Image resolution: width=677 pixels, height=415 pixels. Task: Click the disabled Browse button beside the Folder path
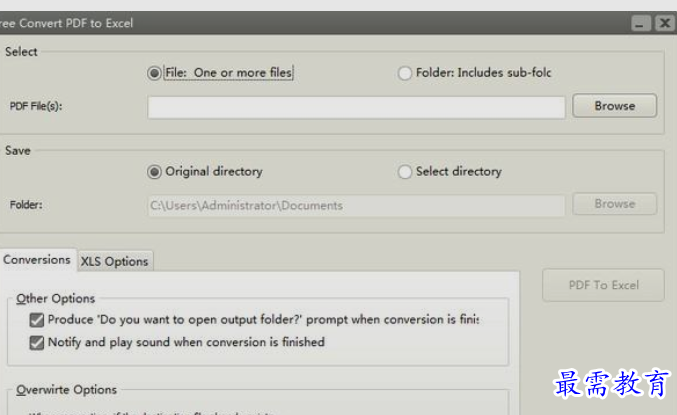click(x=614, y=204)
